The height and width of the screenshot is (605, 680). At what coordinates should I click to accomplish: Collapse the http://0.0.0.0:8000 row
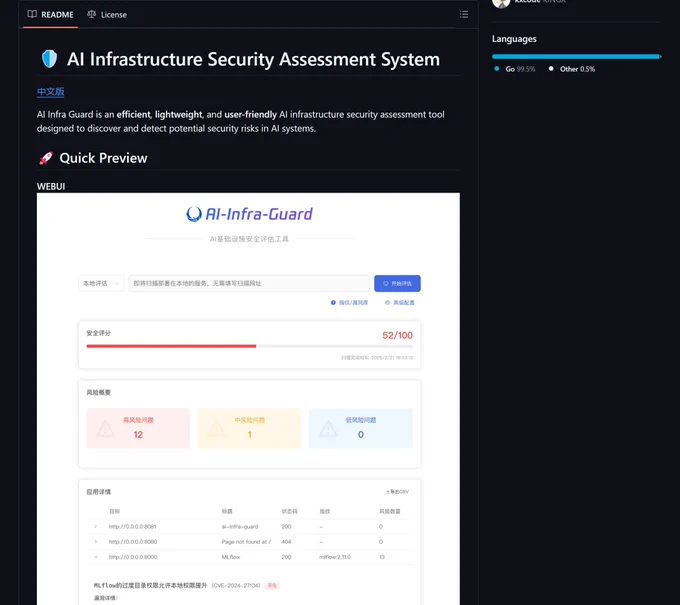pyautogui.click(x=95, y=557)
